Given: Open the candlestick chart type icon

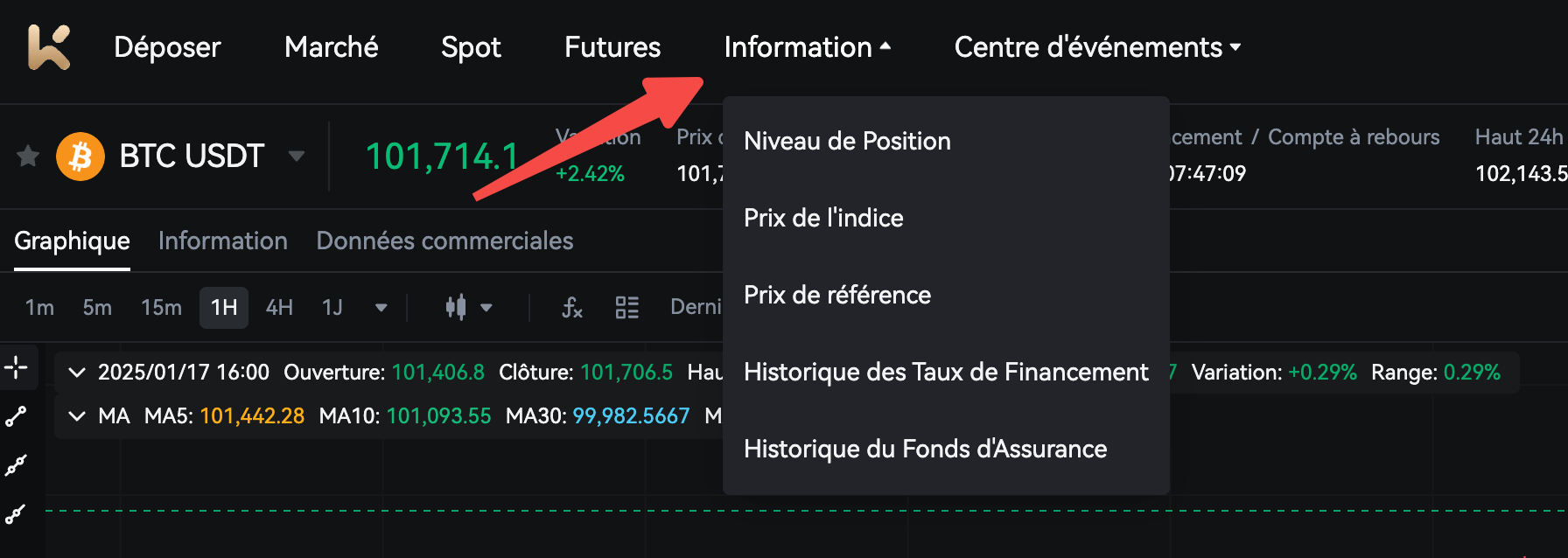Looking at the screenshot, I should point(456,307).
